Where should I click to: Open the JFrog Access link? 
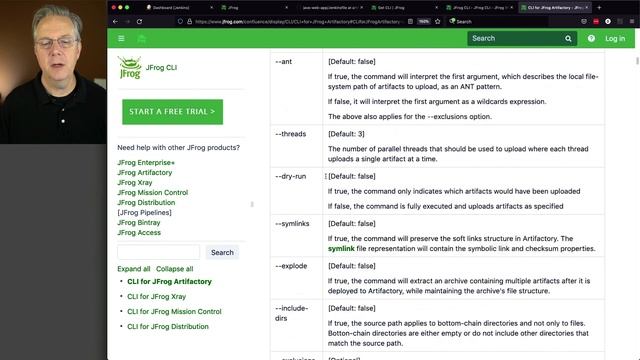coord(139,233)
